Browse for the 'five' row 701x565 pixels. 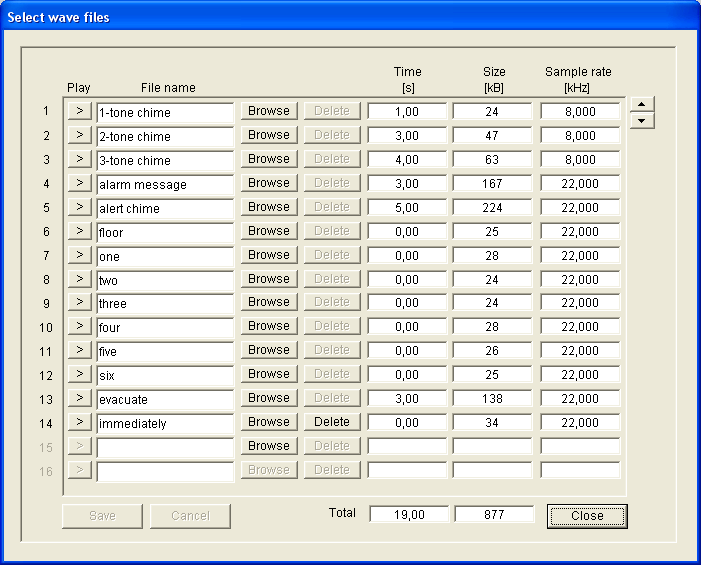269,350
